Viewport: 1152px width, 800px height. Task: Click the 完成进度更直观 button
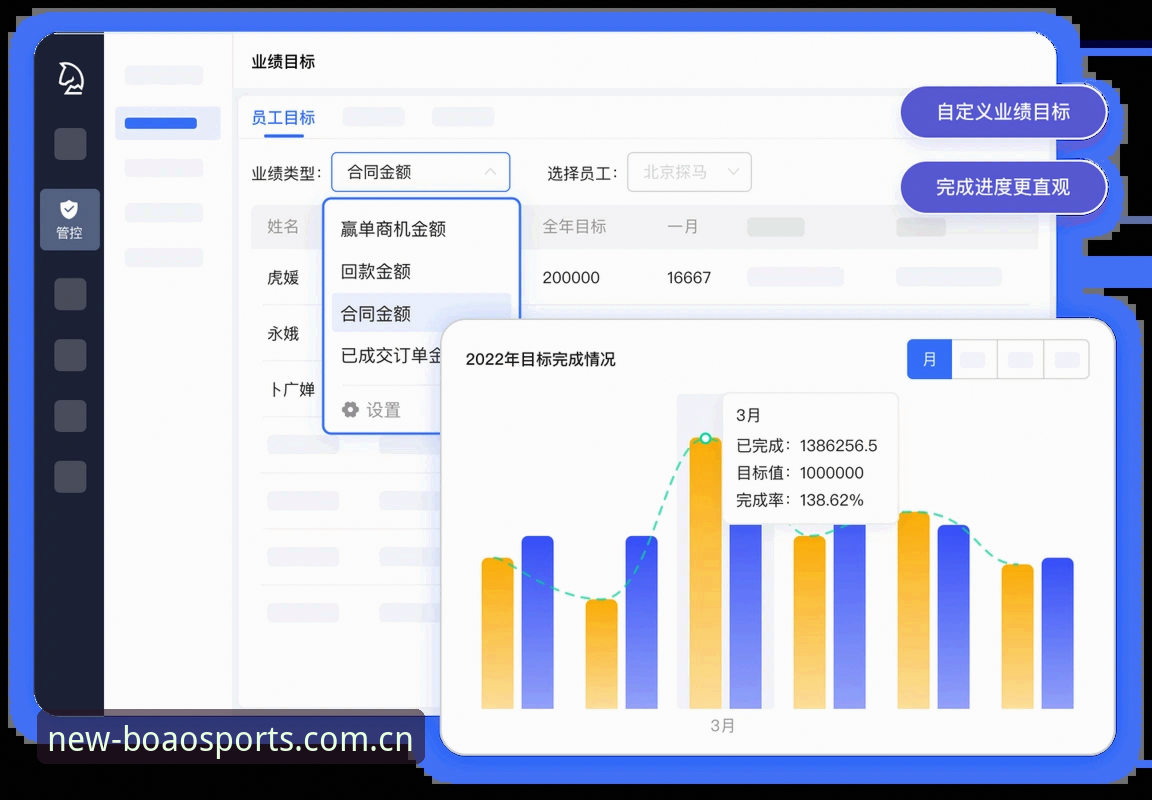click(x=1004, y=187)
